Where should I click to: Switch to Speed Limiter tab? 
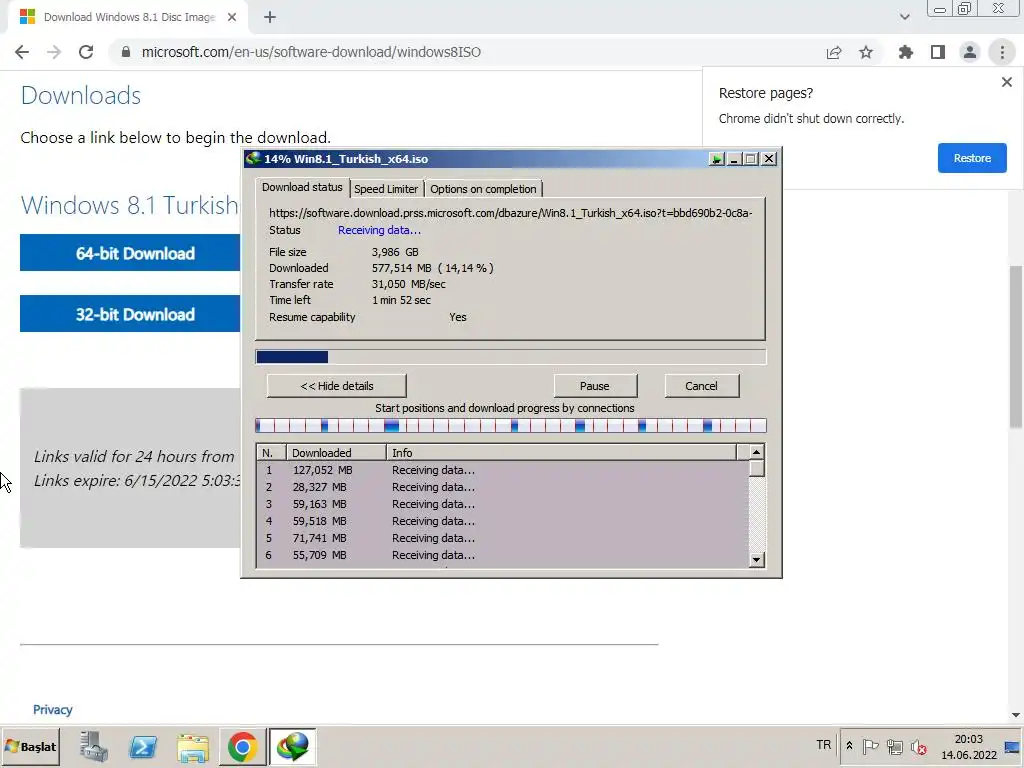pos(386,189)
